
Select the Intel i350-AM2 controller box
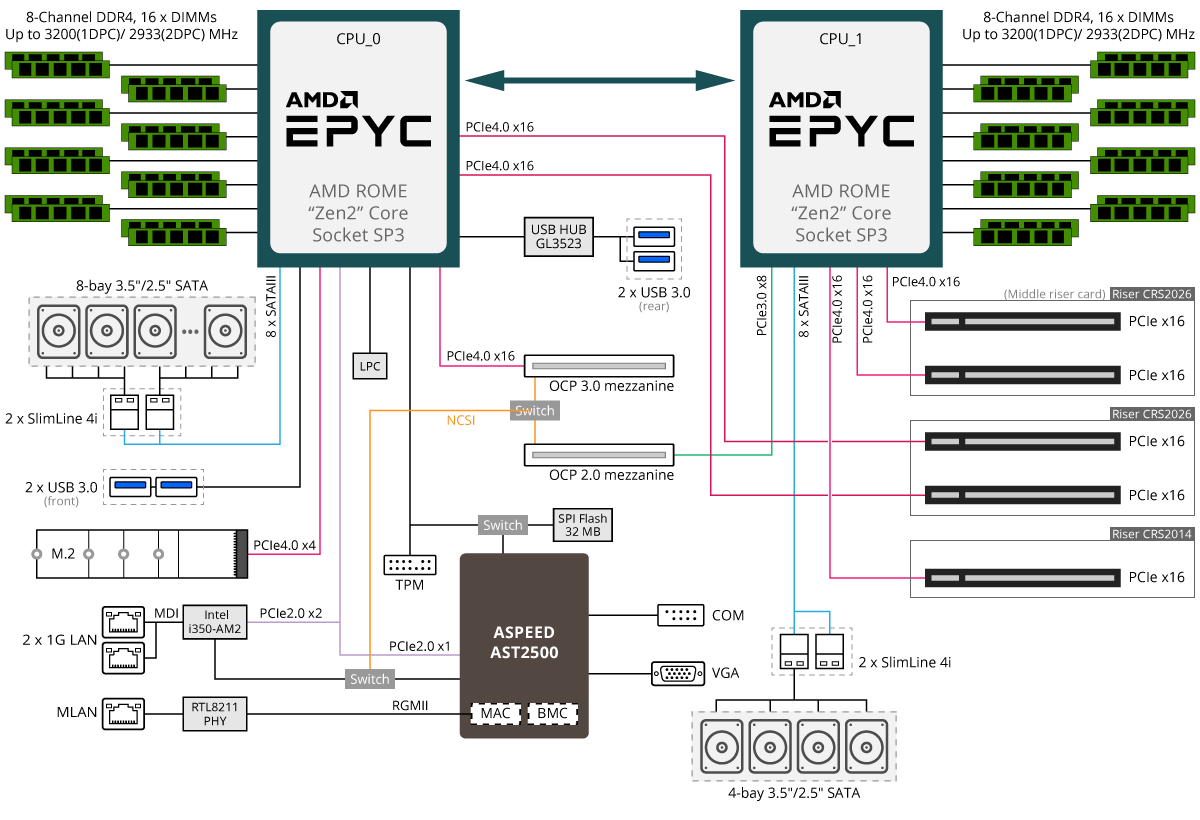[x=216, y=621]
